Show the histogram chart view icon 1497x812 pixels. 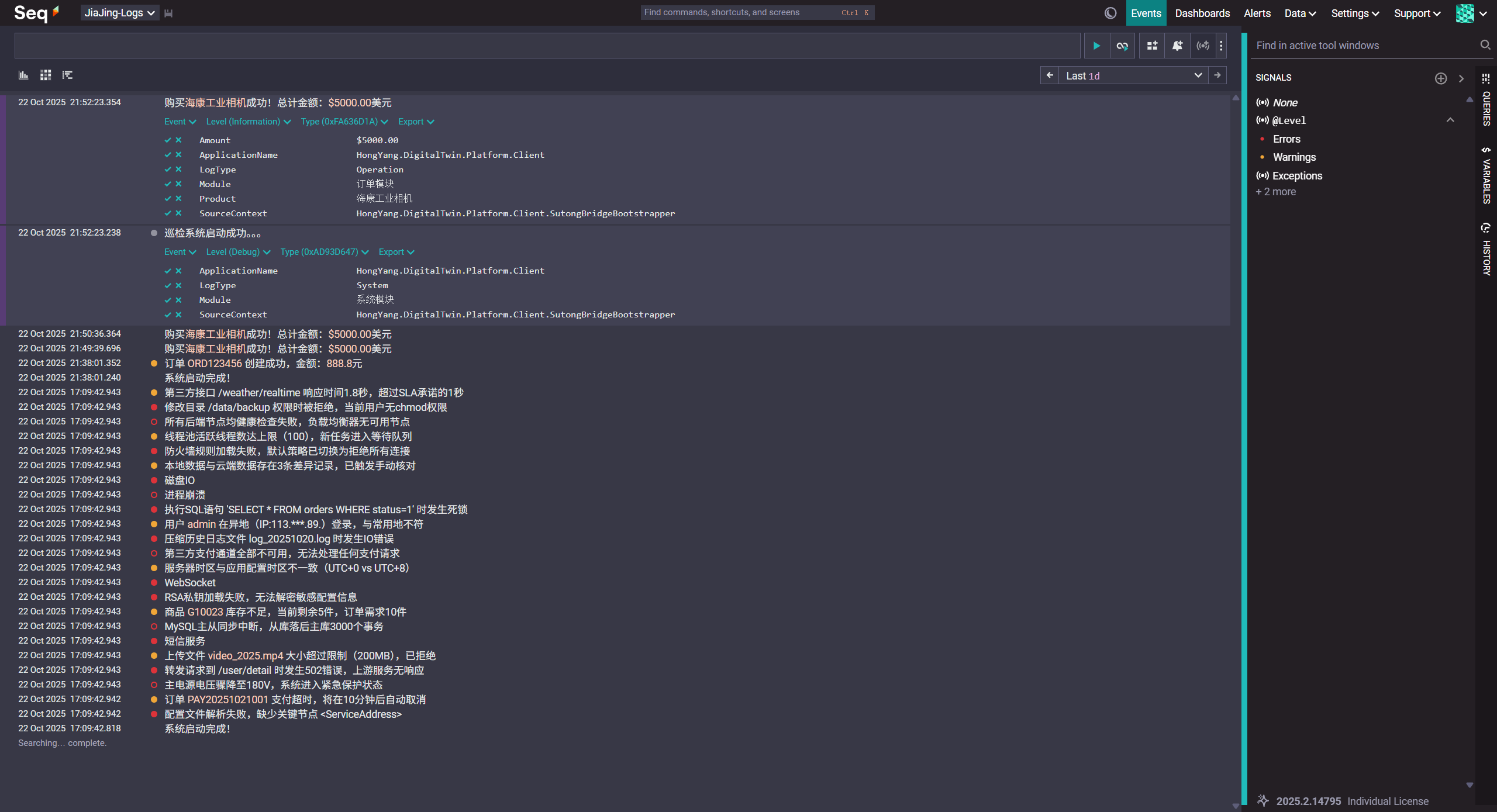pyautogui.click(x=23, y=75)
